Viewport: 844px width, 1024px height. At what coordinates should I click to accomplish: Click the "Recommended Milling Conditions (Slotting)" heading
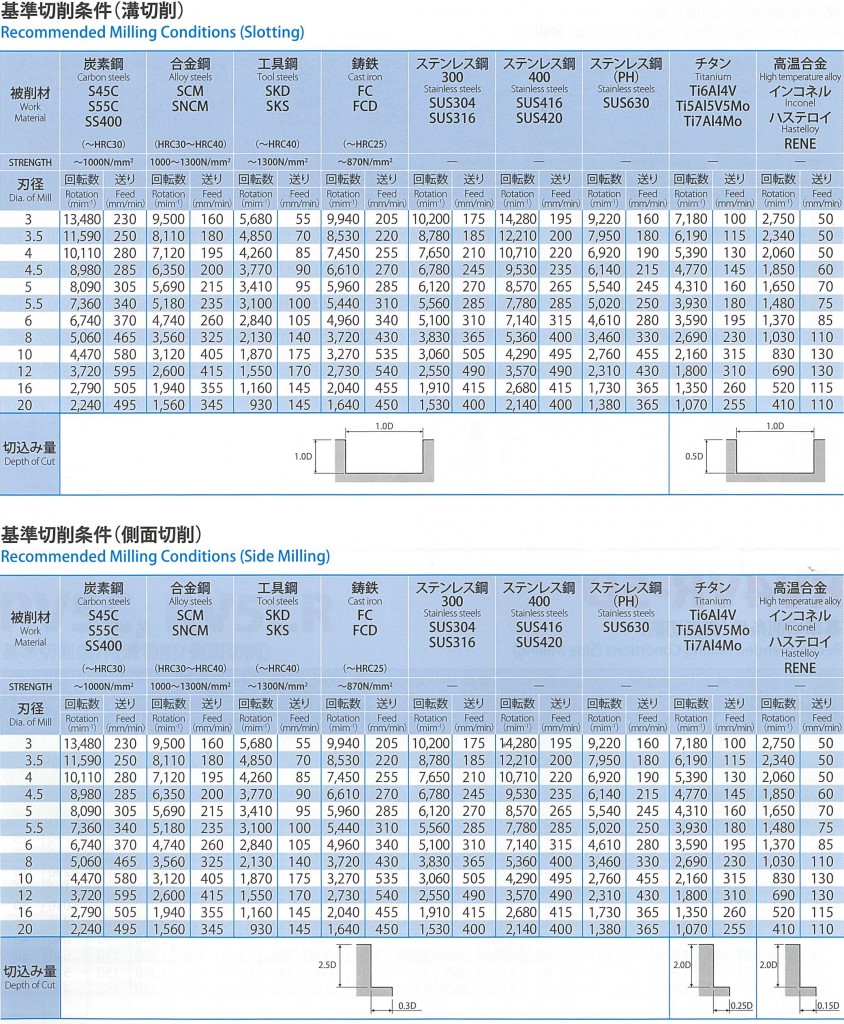tap(152, 32)
